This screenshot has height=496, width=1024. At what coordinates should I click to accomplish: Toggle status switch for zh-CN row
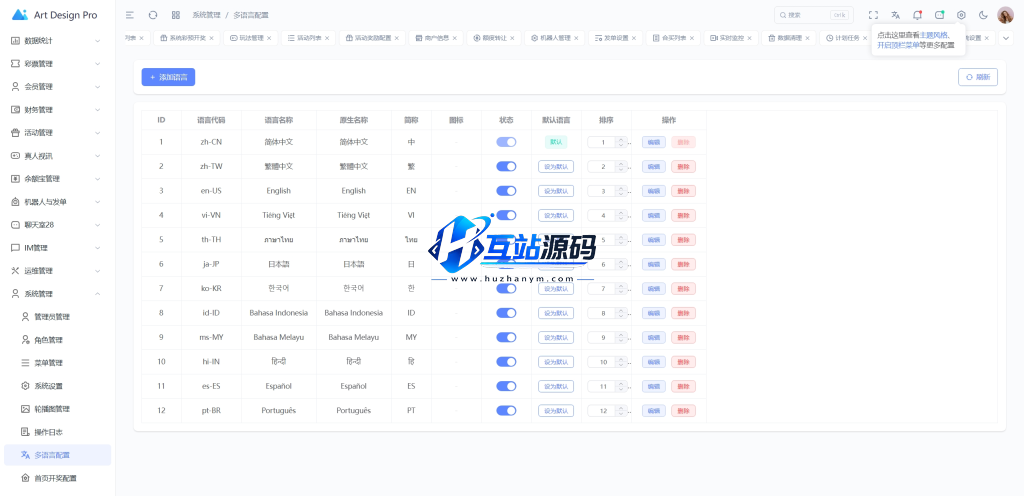coord(506,142)
